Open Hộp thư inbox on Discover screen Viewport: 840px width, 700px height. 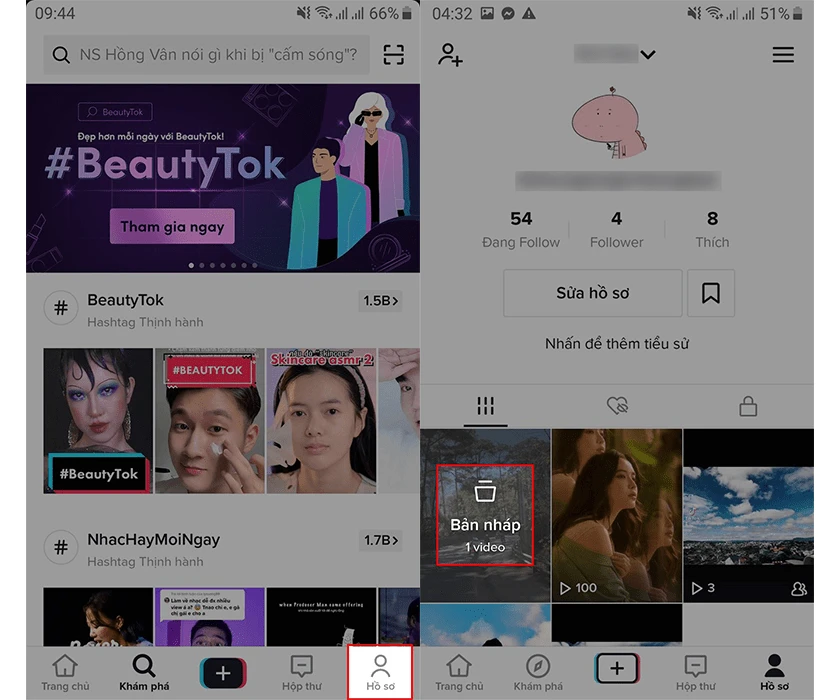[x=302, y=673]
